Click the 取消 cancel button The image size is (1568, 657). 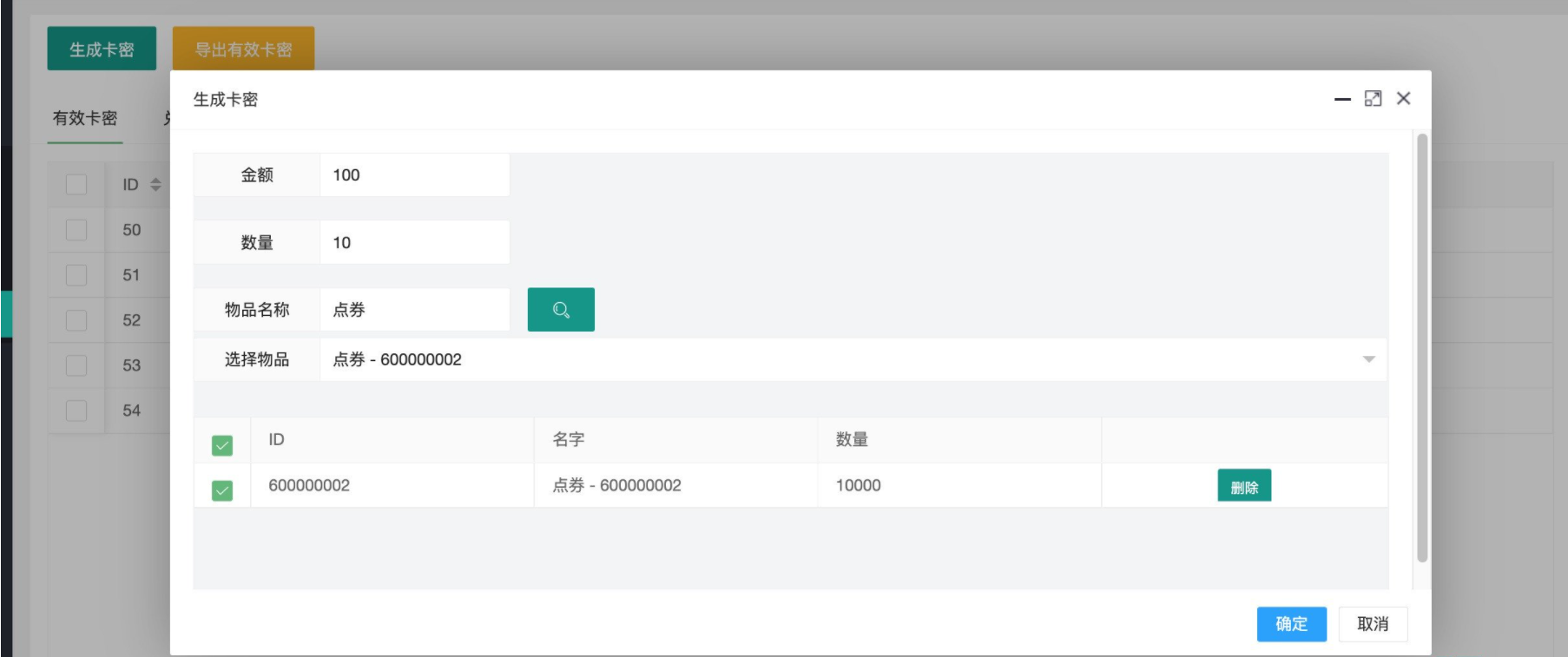(1372, 624)
